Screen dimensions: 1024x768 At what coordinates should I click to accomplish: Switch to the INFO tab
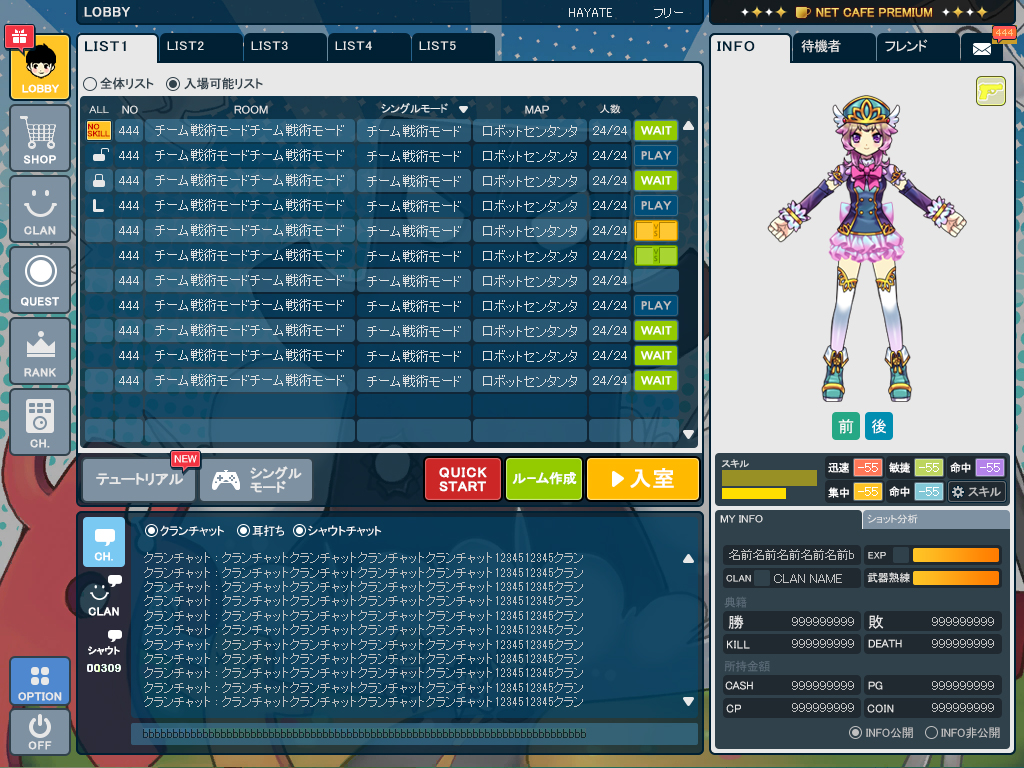[x=750, y=47]
